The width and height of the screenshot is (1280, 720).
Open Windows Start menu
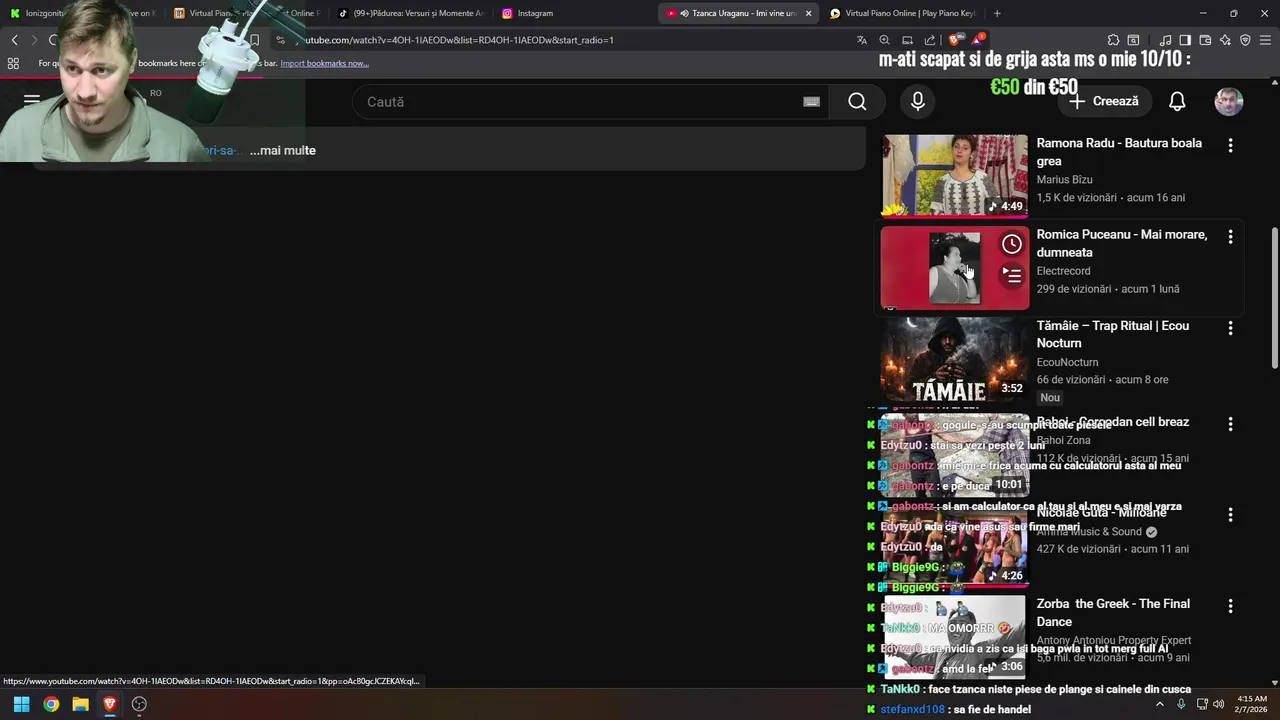21,704
